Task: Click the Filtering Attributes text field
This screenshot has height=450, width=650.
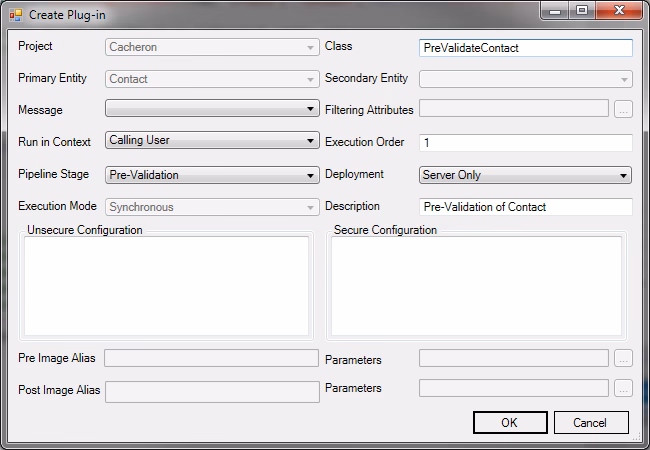Action: point(514,109)
